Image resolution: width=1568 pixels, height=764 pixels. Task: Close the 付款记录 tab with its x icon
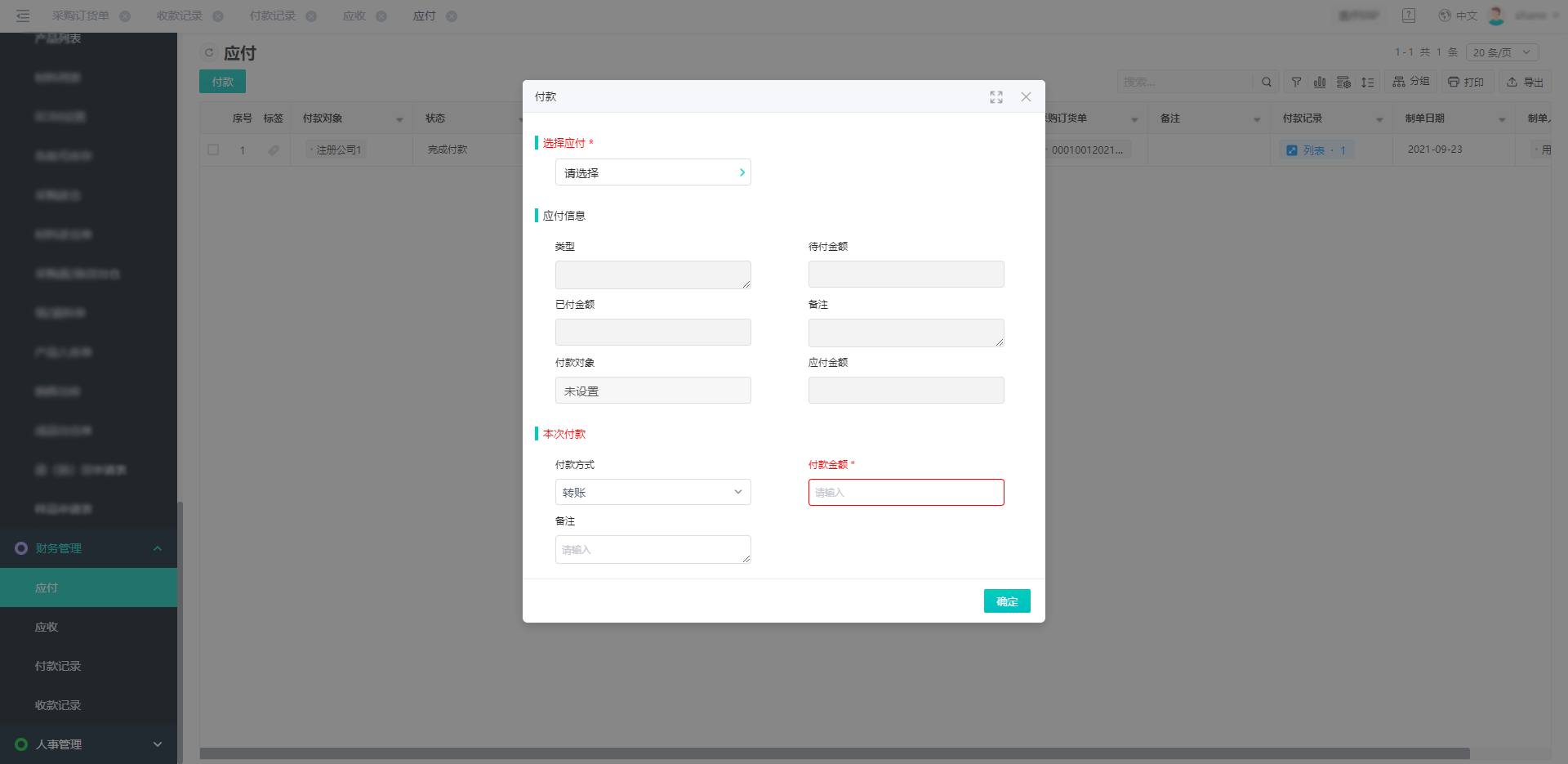click(311, 16)
